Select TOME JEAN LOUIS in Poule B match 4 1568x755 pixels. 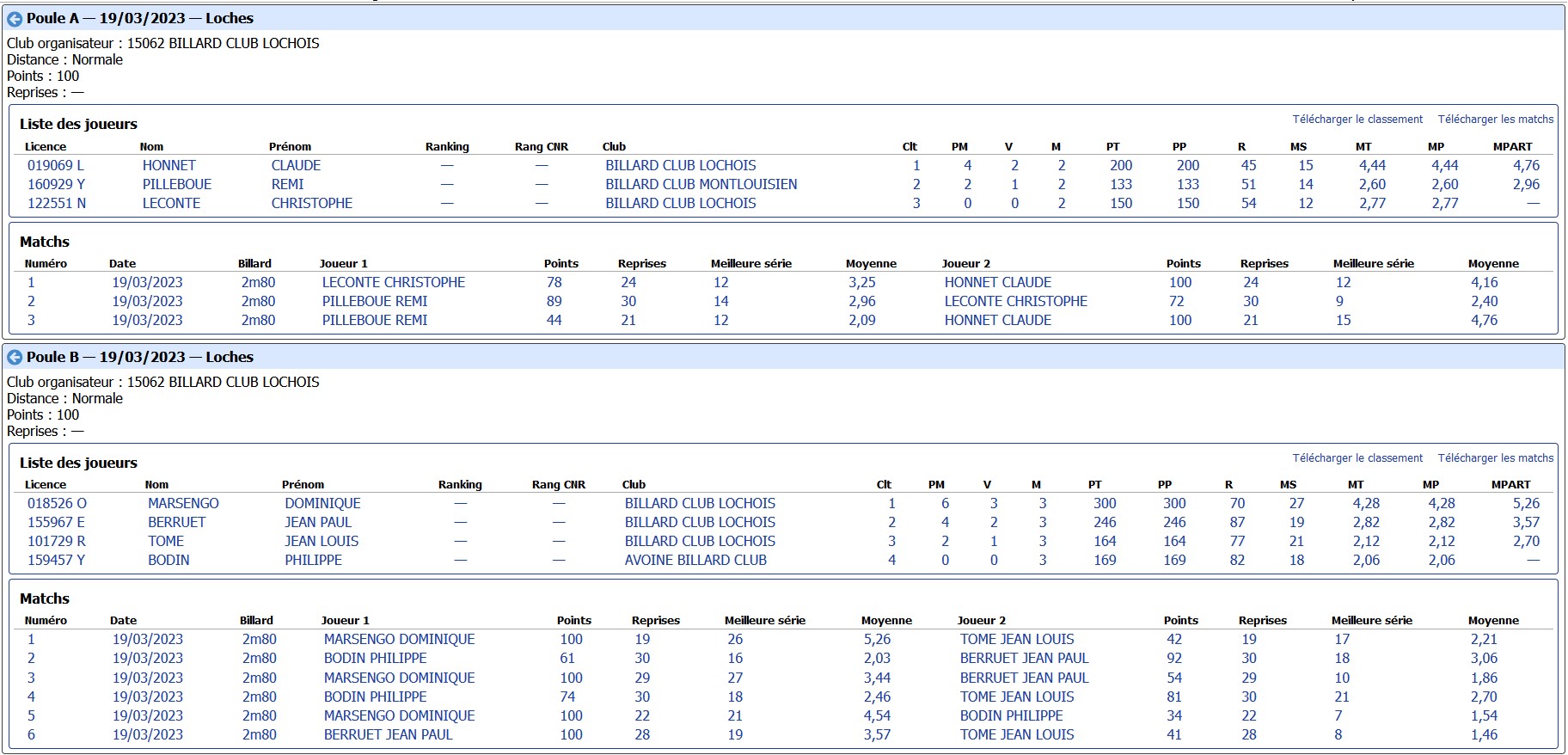click(1017, 697)
